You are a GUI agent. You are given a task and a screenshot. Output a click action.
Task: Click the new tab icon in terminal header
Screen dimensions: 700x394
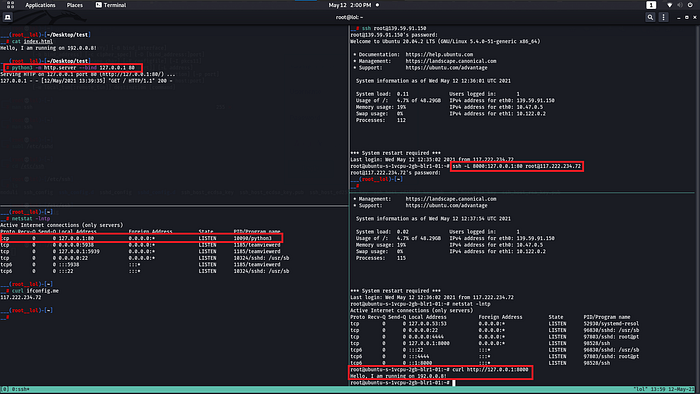tap(8, 17)
